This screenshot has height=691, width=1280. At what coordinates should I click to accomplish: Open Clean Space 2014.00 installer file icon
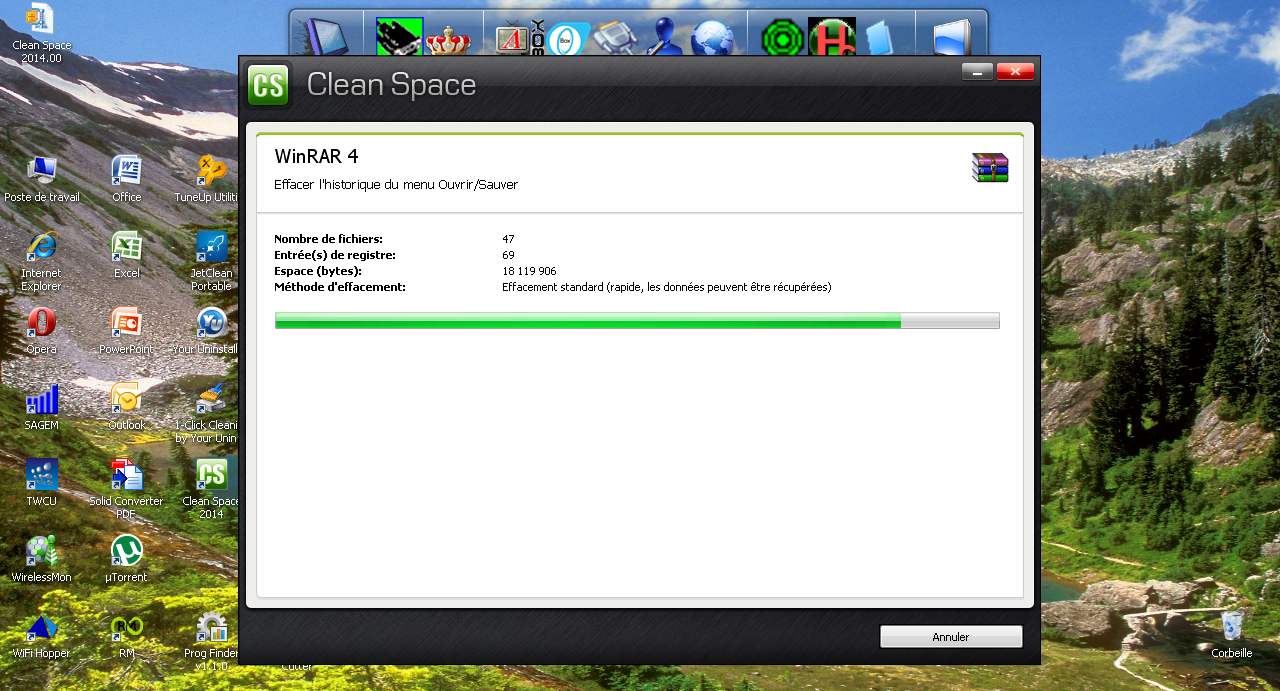41,20
